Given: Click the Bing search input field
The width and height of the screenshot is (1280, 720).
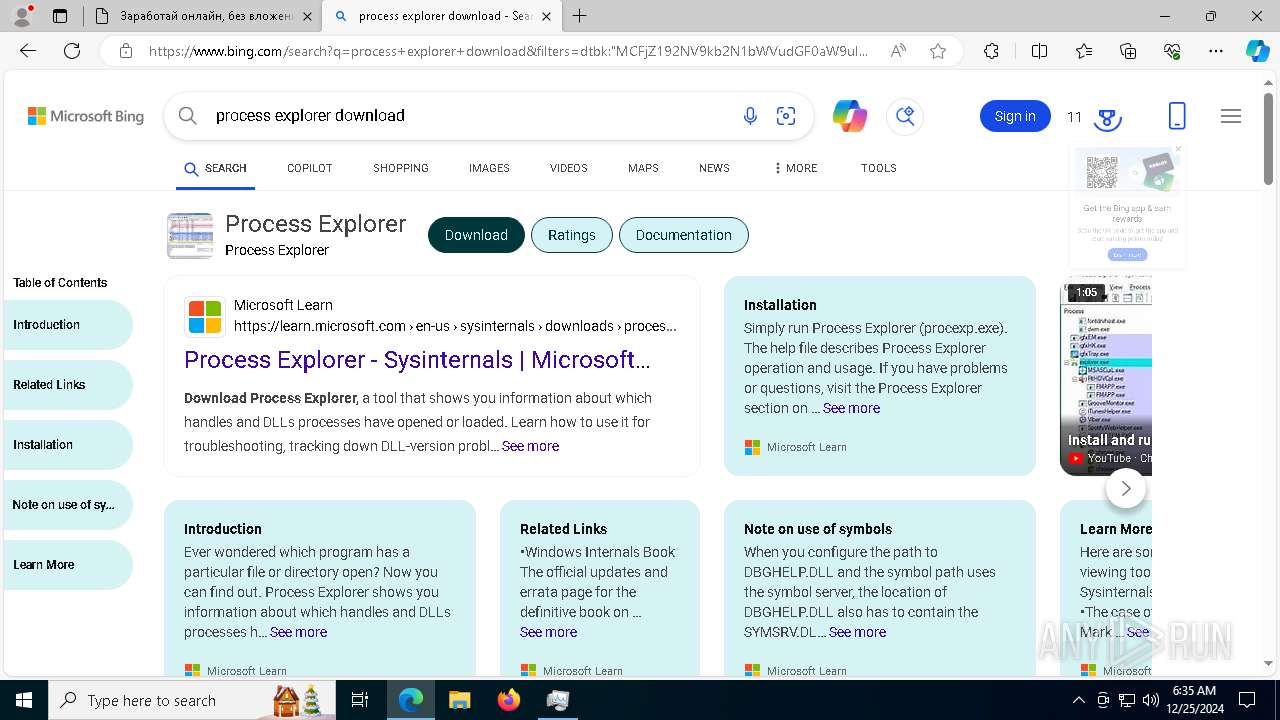Looking at the screenshot, I should 470,116.
